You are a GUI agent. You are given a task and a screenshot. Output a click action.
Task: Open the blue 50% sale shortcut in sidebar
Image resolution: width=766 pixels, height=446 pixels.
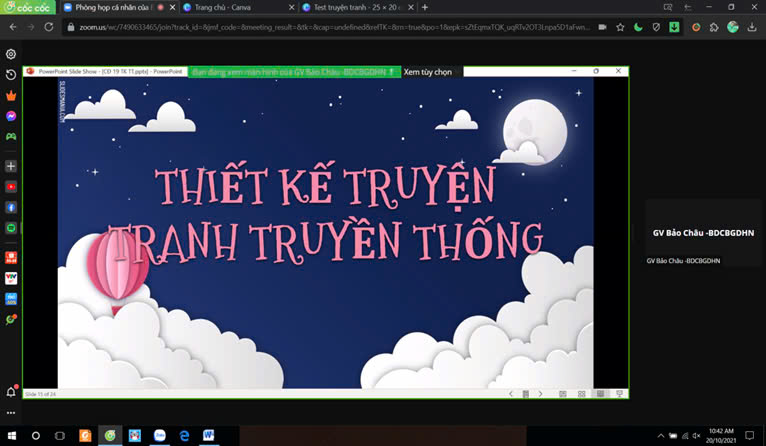point(11,299)
